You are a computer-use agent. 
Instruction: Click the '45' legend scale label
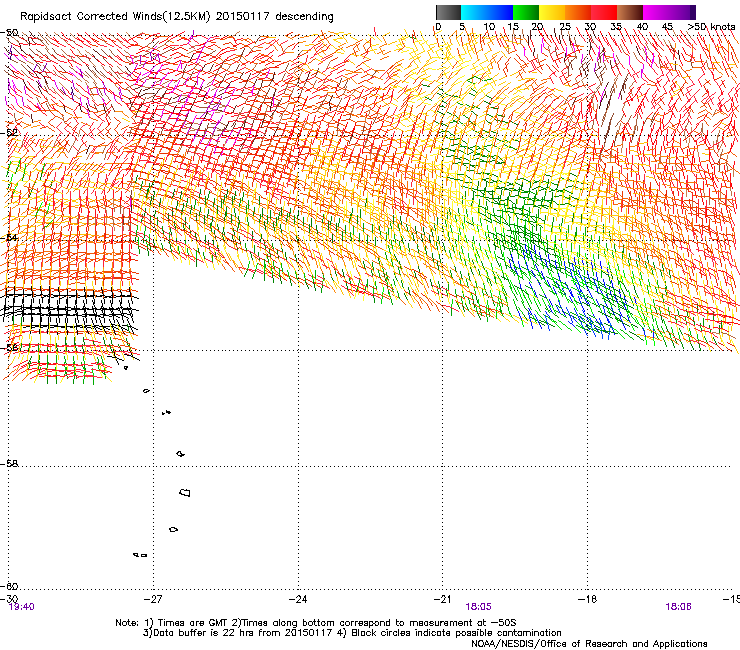click(x=667, y=27)
